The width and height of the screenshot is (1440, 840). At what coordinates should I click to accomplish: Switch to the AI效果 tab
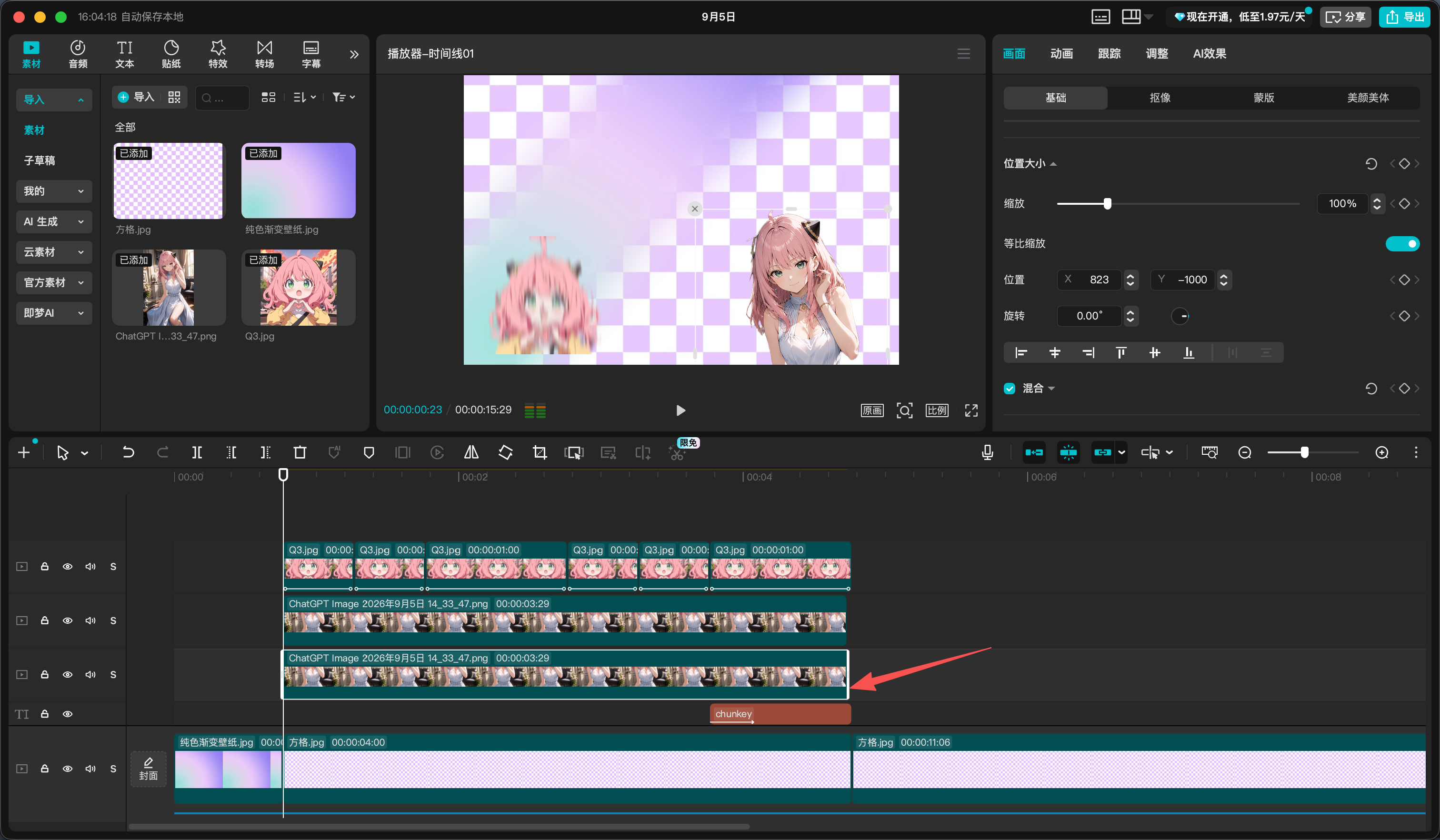click(1209, 54)
